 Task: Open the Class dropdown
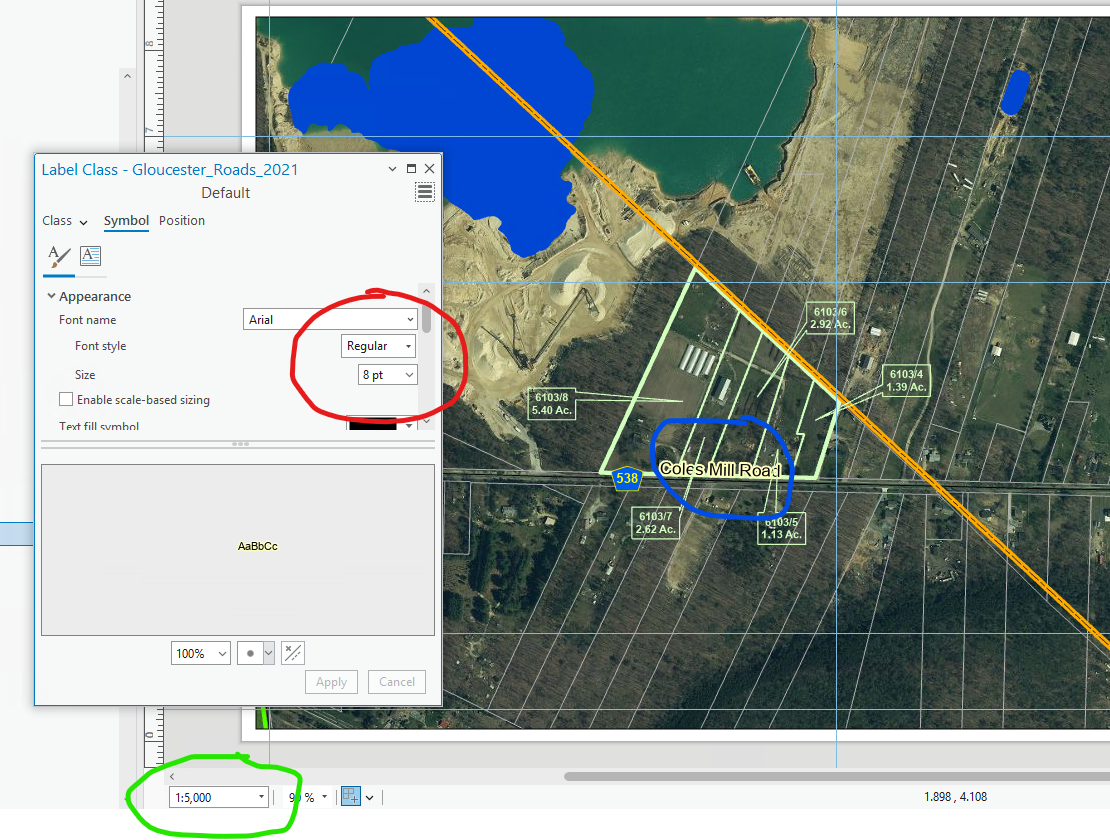click(64, 221)
